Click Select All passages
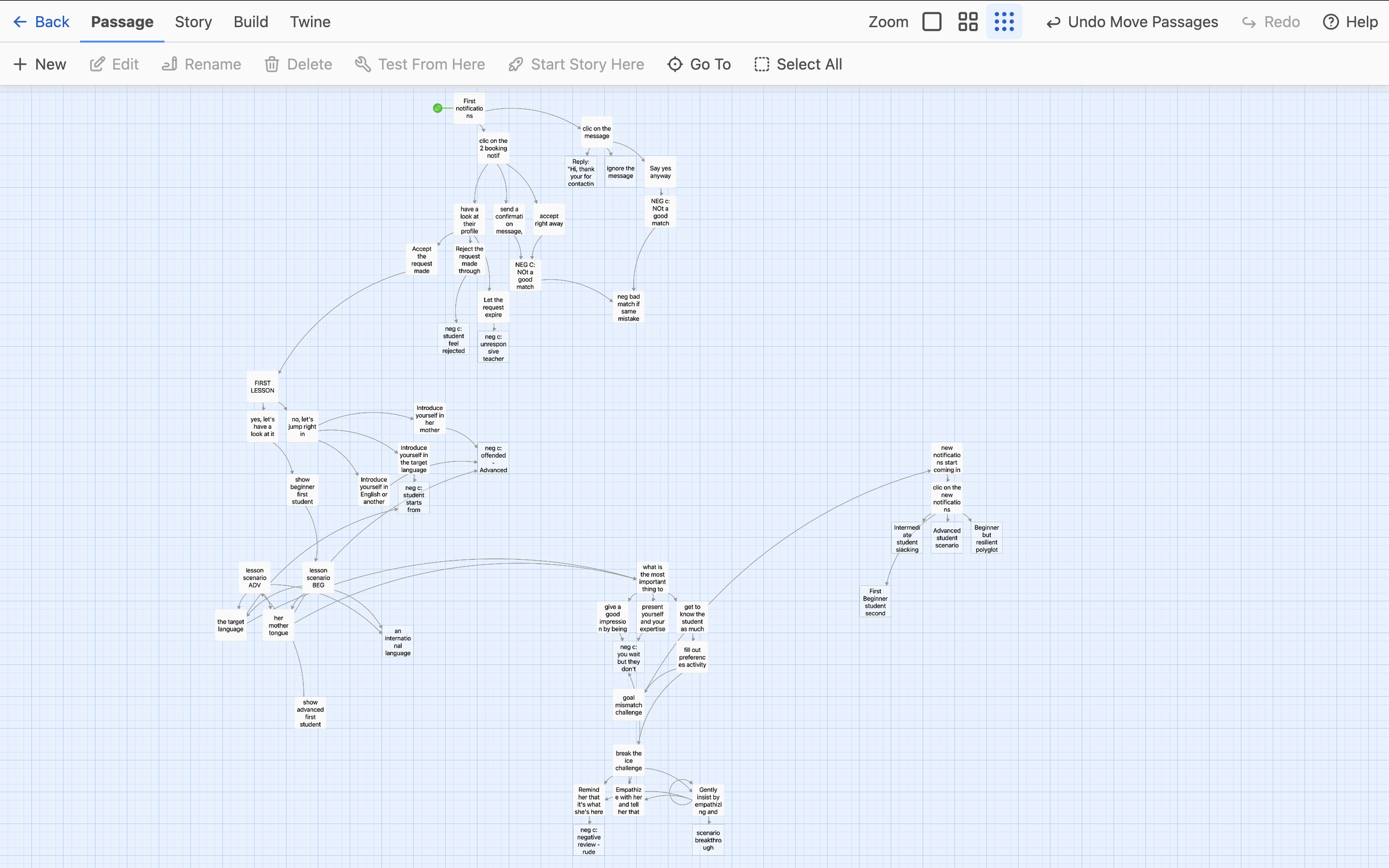 click(x=798, y=64)
